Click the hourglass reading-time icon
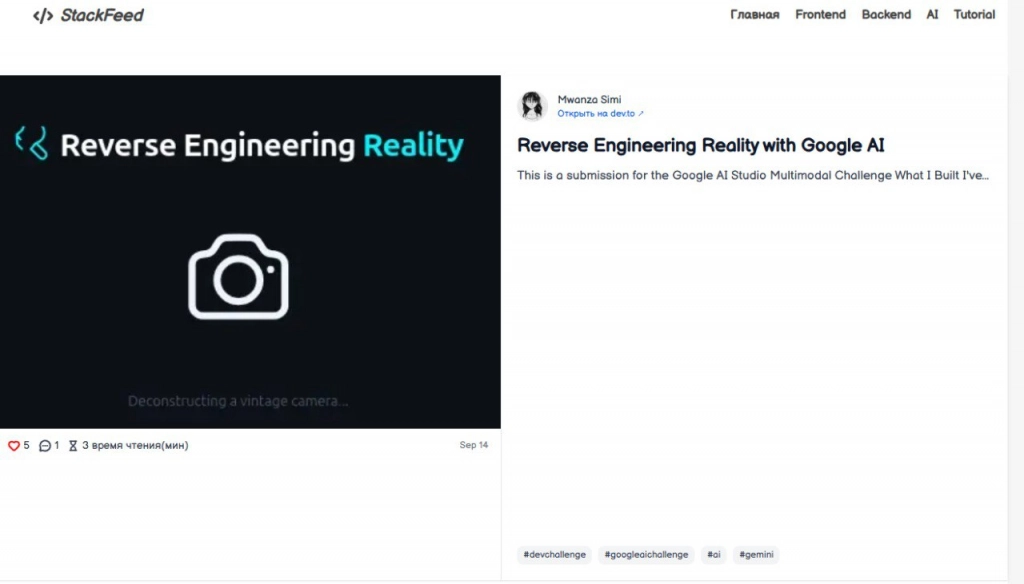1024x584 pixels. [73, 446]
